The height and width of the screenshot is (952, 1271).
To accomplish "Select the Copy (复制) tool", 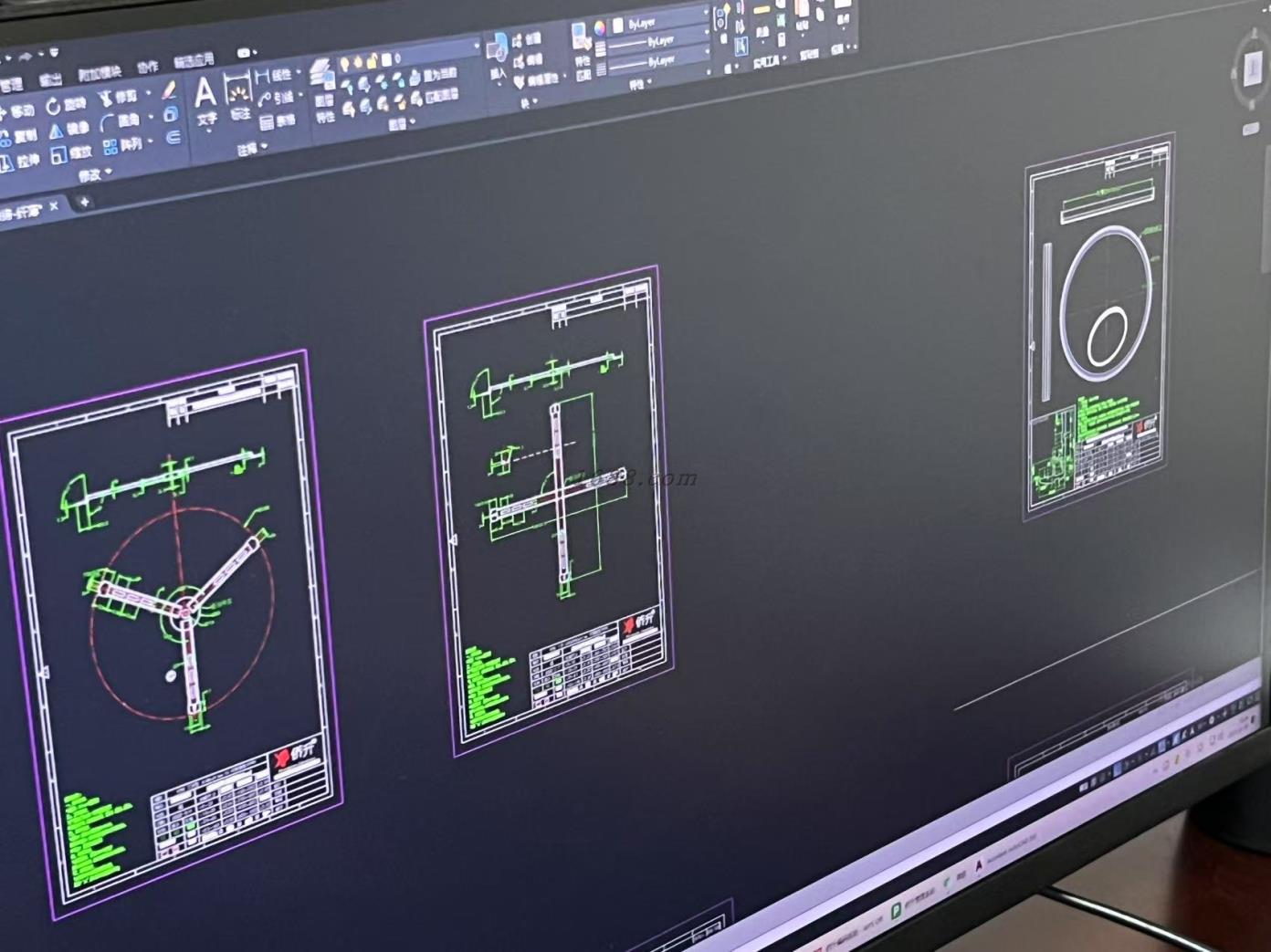I will (18, 138).
